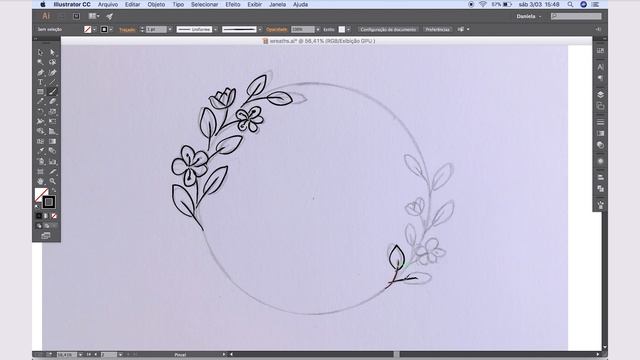Open the Uniforme width profile dropdown

[216, 29]
